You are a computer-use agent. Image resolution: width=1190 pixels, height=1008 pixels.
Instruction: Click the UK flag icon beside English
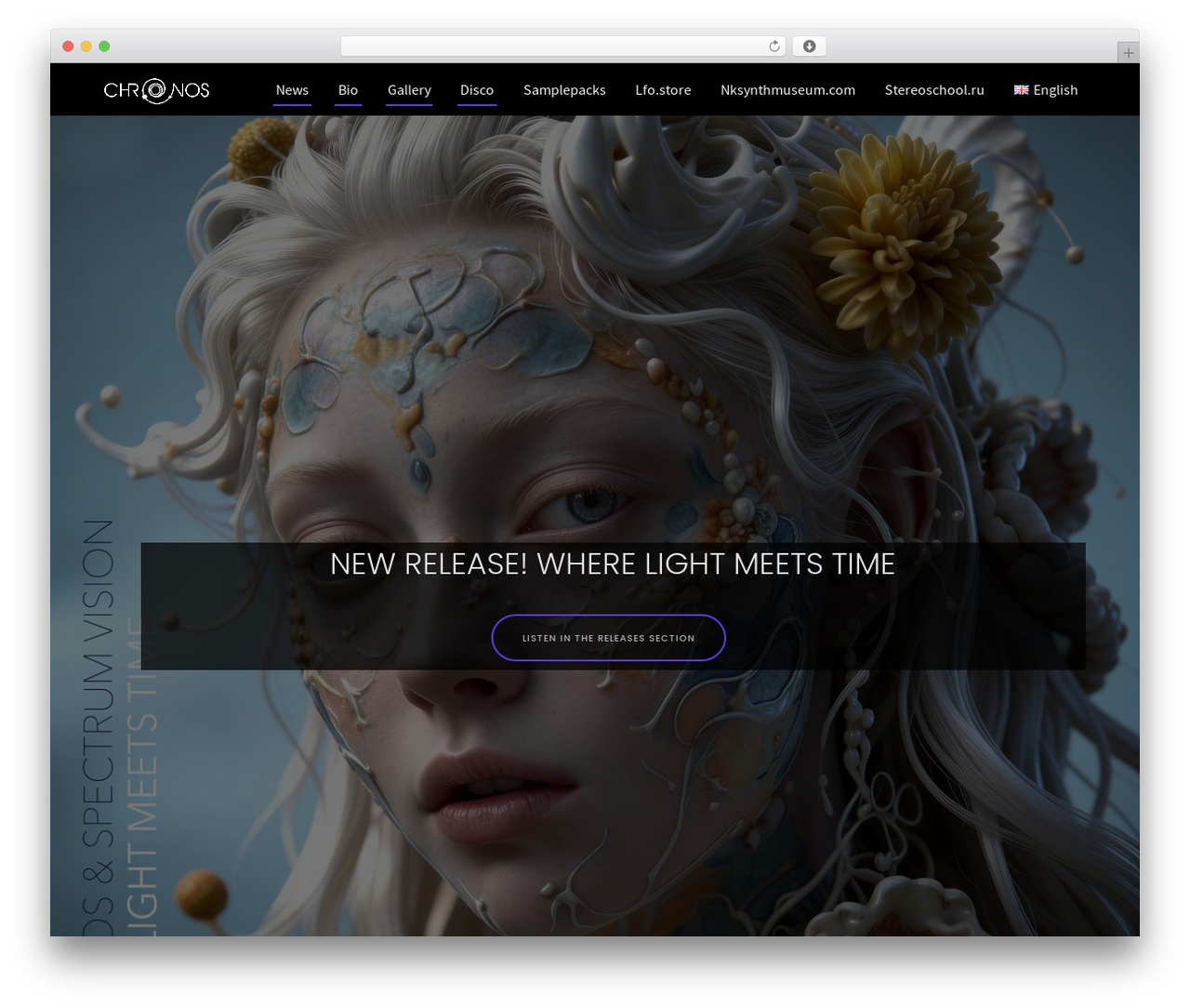[1021, 90]
